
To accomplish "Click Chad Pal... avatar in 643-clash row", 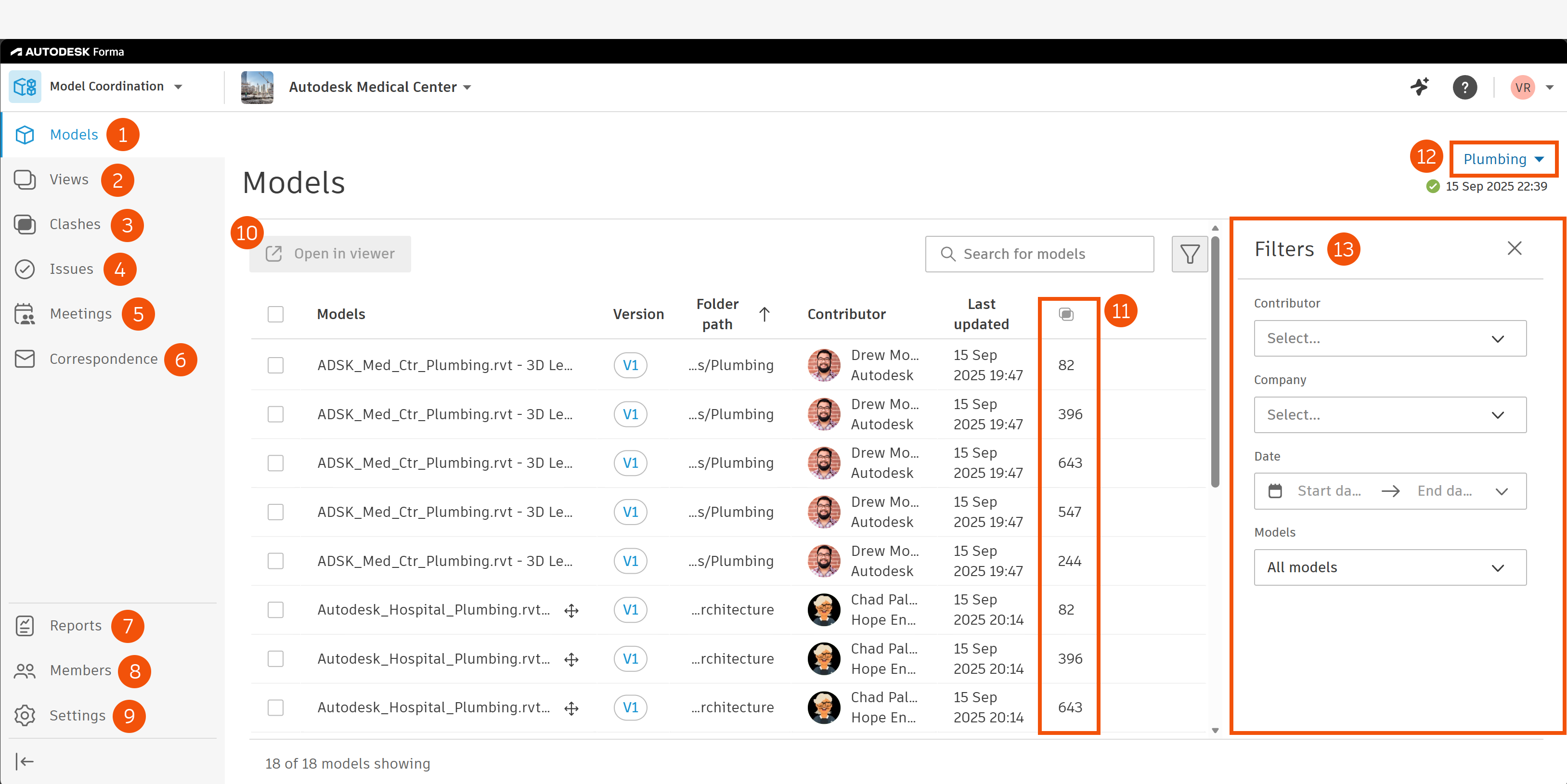I will click(x=824, y=707).
